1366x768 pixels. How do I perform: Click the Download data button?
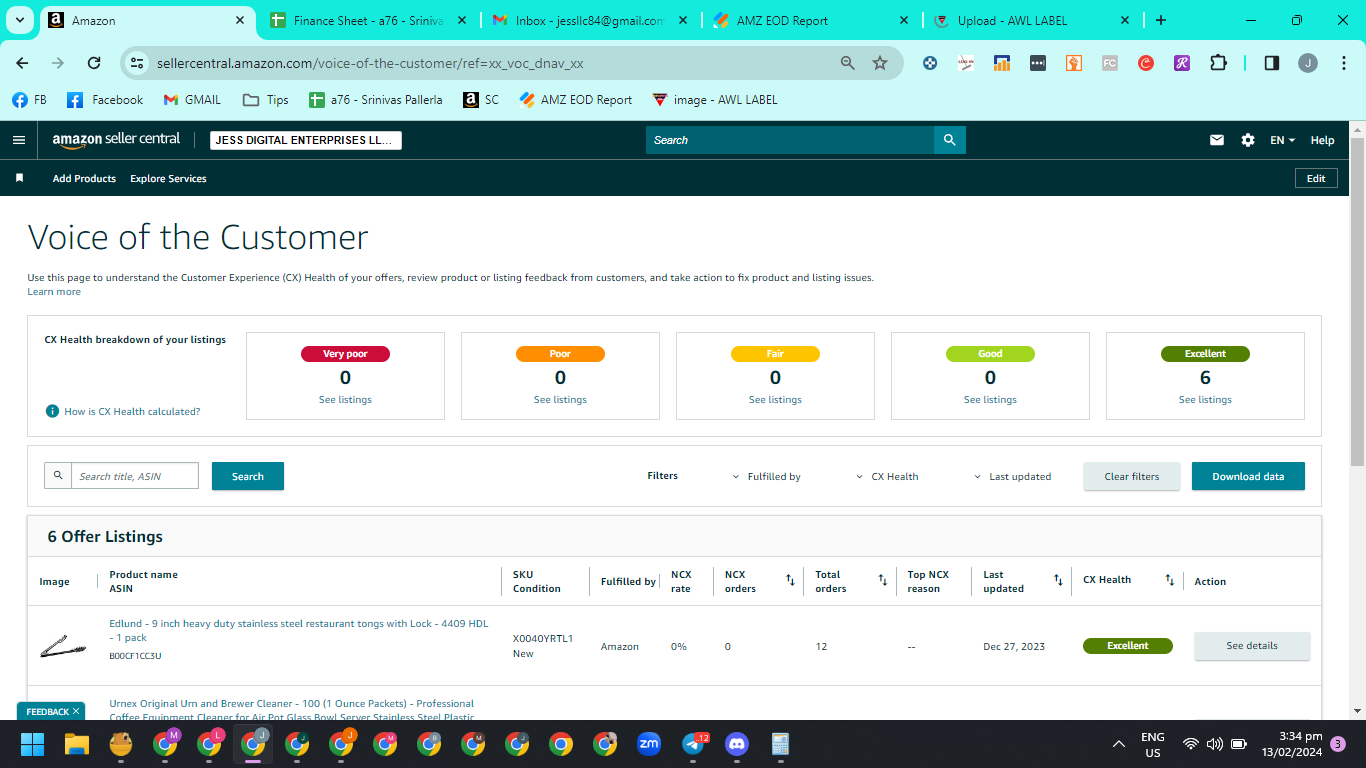coord(1248,476)
